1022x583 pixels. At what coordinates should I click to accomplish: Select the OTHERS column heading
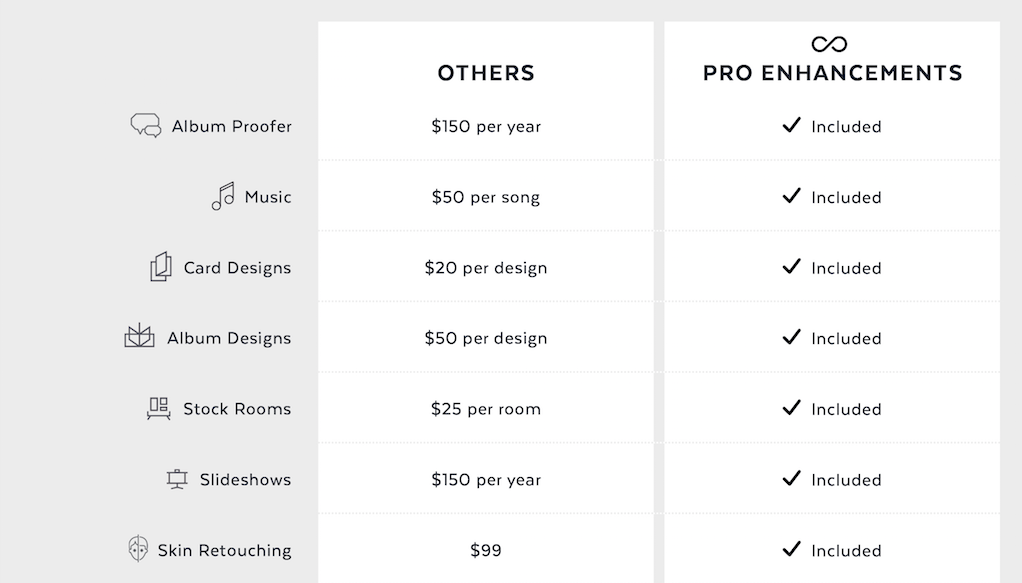click(486, 73)
